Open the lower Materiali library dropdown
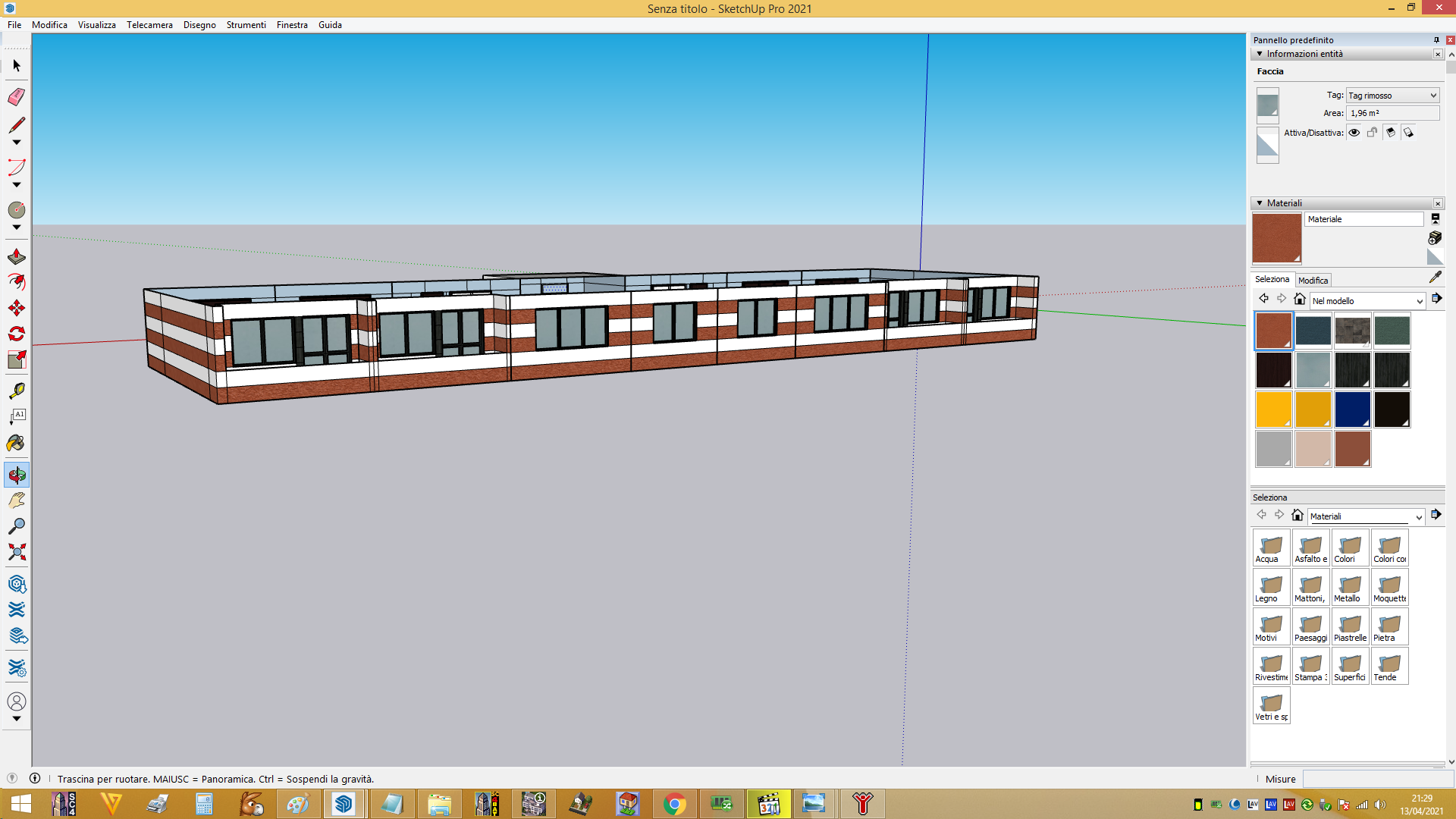 coord(1366,516)
